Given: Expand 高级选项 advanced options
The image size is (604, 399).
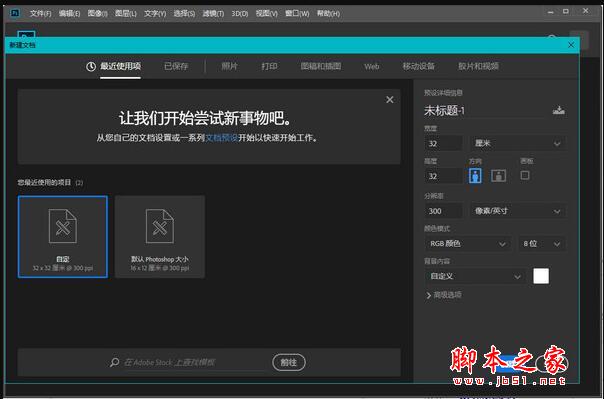Looking at the screenshot, I should pyautogui.click(x=444, y=295).
